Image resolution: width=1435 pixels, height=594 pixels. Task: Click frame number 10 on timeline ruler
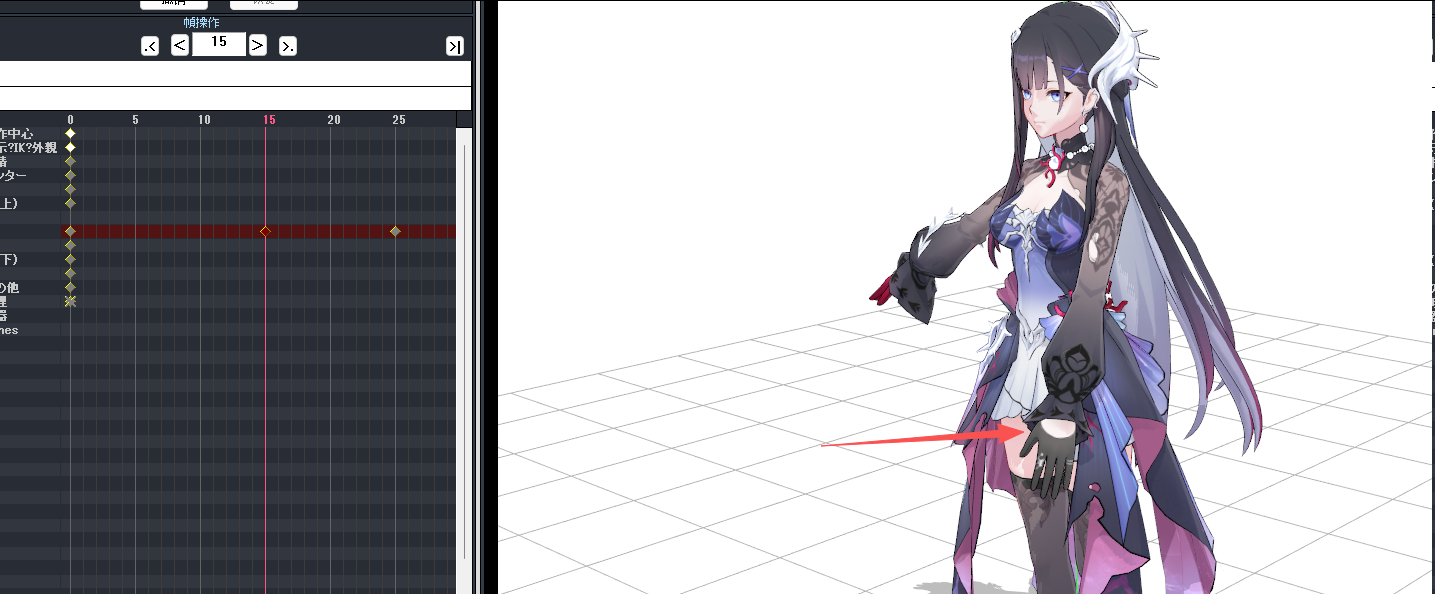click(204, 120)
